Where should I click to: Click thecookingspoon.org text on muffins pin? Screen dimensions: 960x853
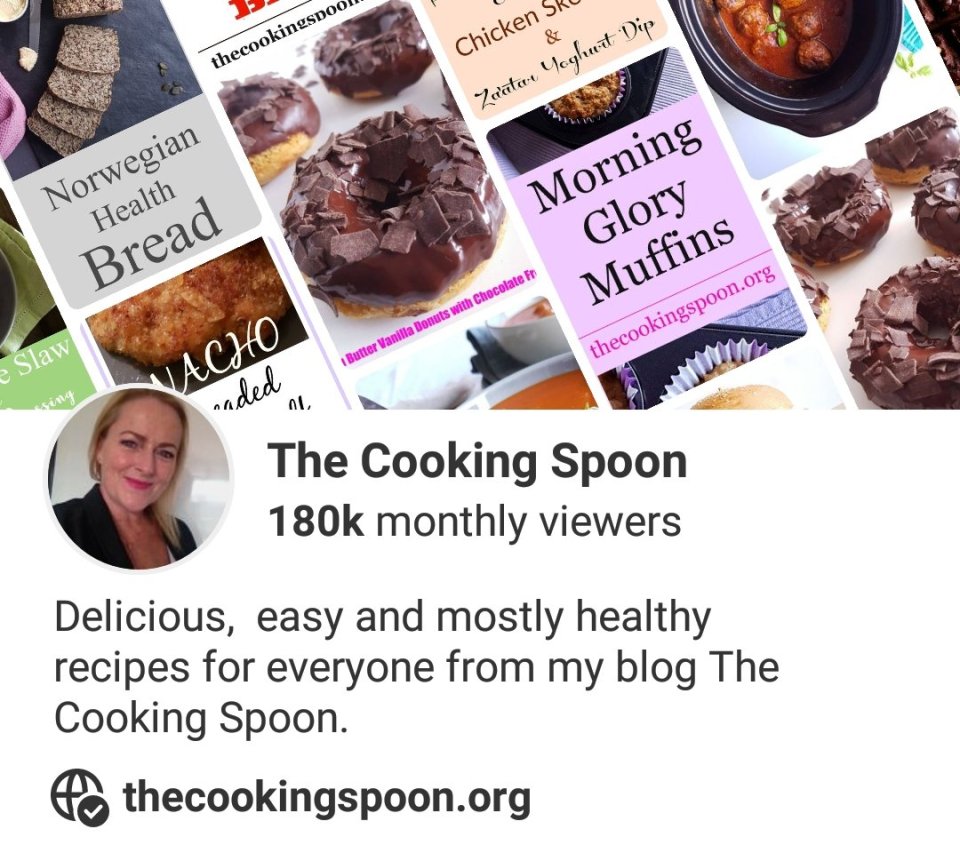click(x=683, y=311)
